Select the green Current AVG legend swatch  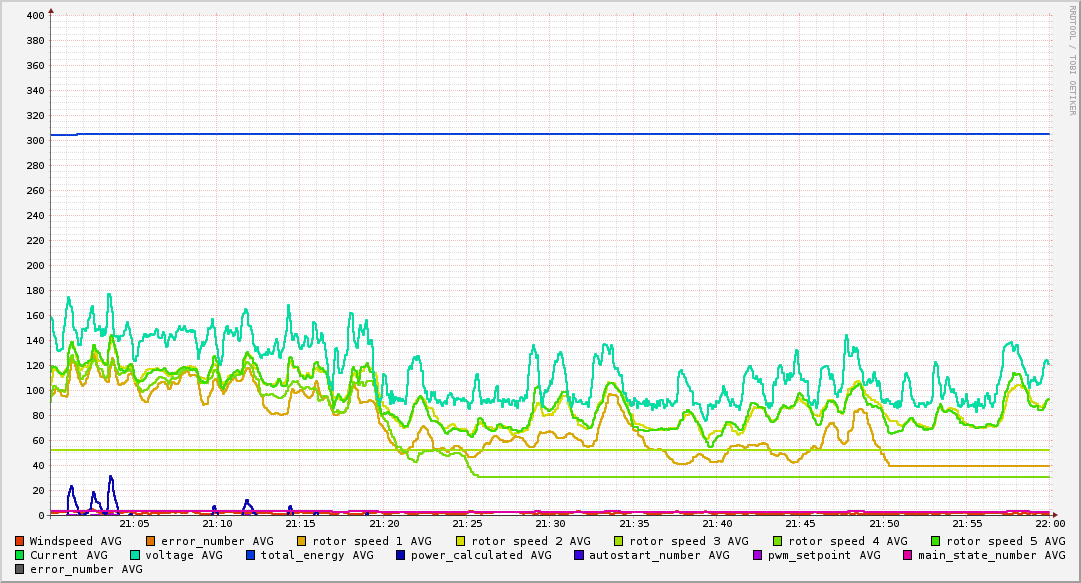20,555
